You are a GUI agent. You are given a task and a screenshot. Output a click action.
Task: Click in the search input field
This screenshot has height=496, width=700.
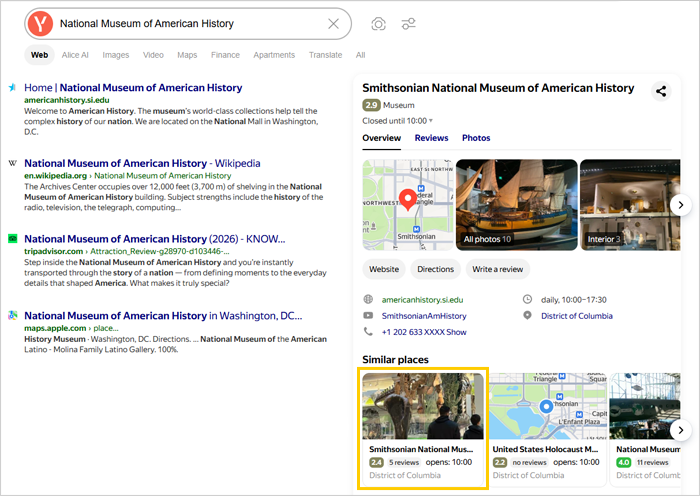190,24
